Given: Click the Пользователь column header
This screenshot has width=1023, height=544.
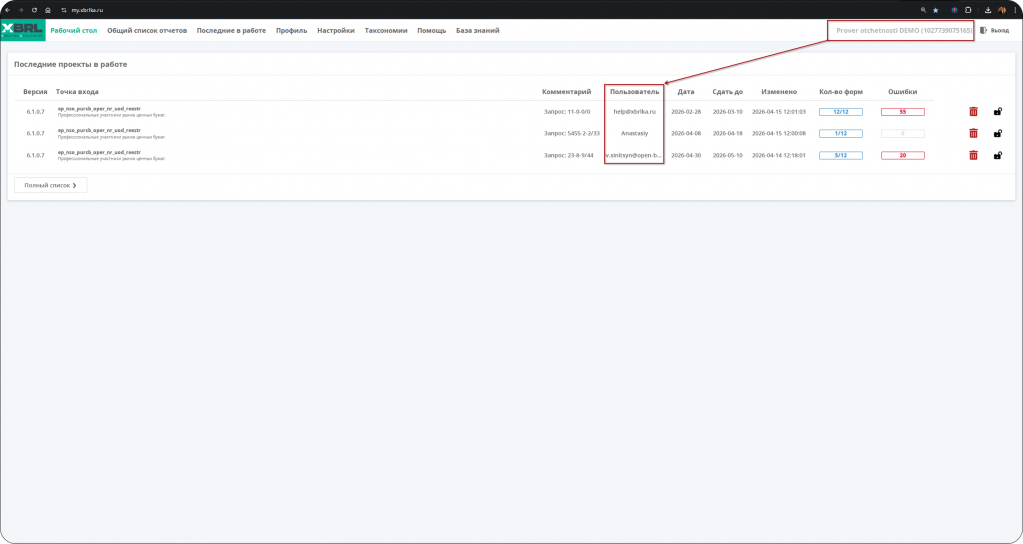Looking at the screenshot, I should click(x=635, y=92).
